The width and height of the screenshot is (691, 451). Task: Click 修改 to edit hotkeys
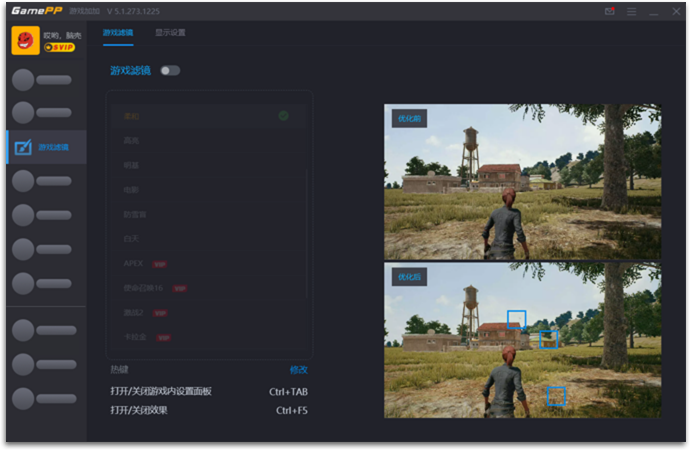click(x=298, y=370)
